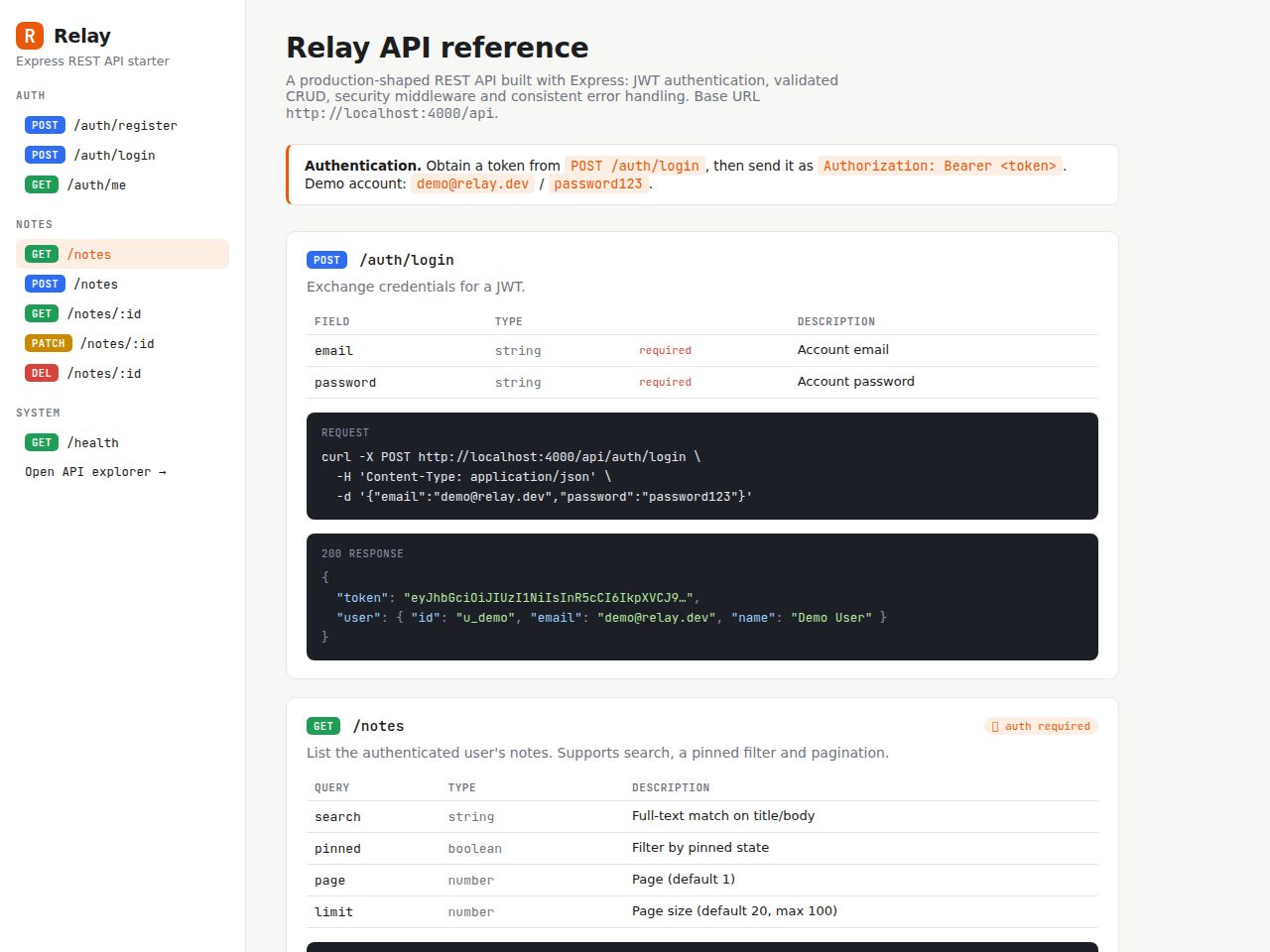The height and width of the screenshot is (952, 1270).
Task: Click the GET badge of /notes card
Action: point(323,726)
